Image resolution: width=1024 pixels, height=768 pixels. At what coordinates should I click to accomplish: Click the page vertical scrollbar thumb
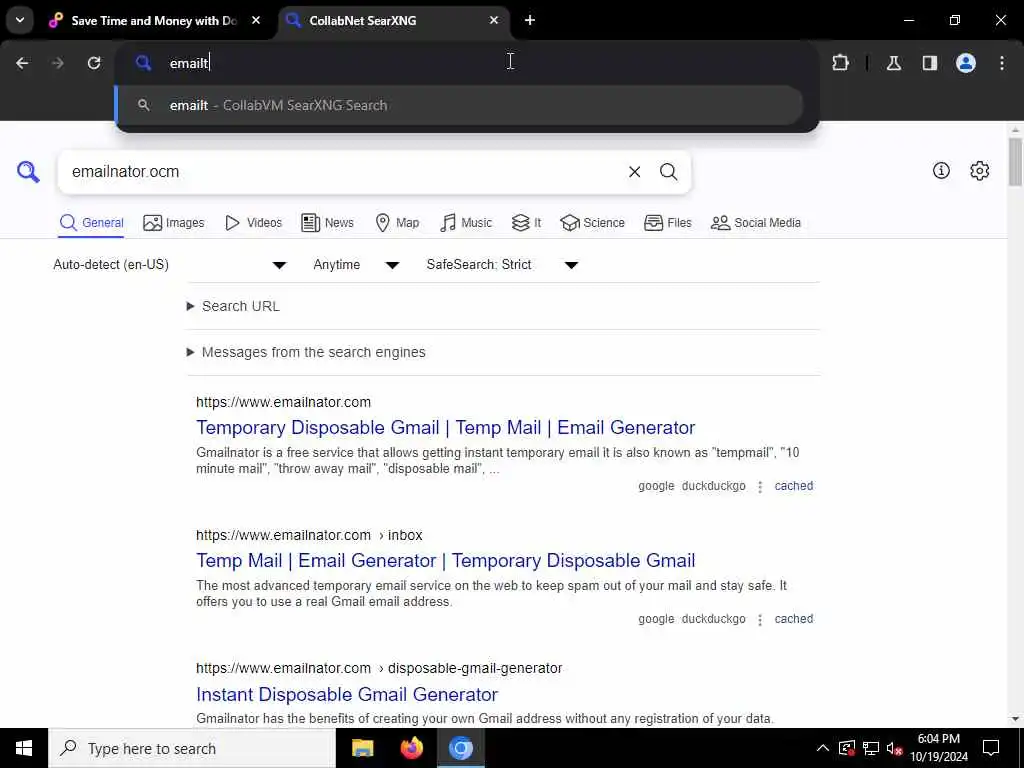[1015, 161]
